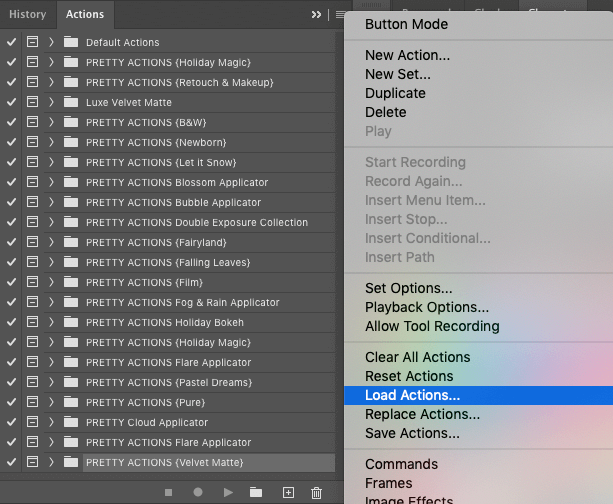Switch to the History tab
The height and width of the screenshot is (504, 613).
(x=28, y=14)
